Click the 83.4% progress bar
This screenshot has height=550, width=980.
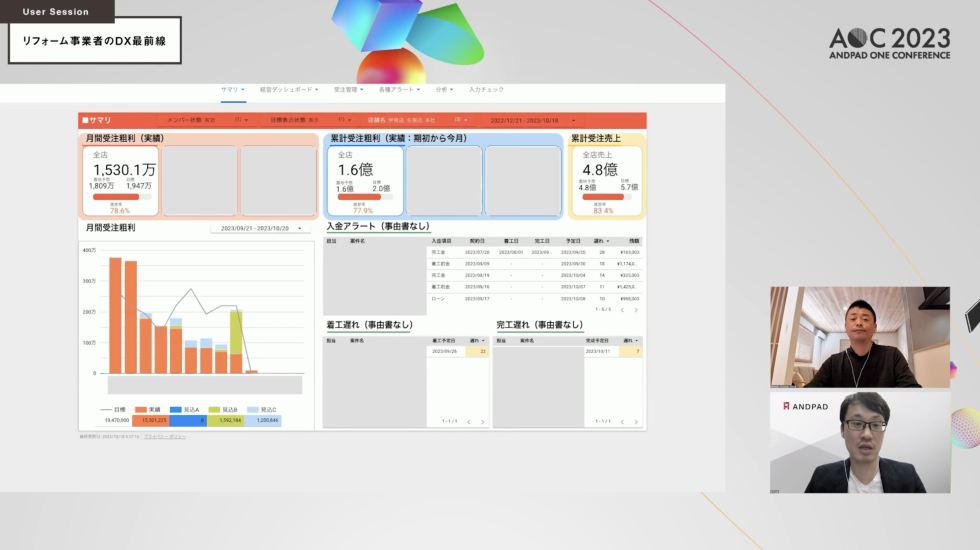click(606, 197)
